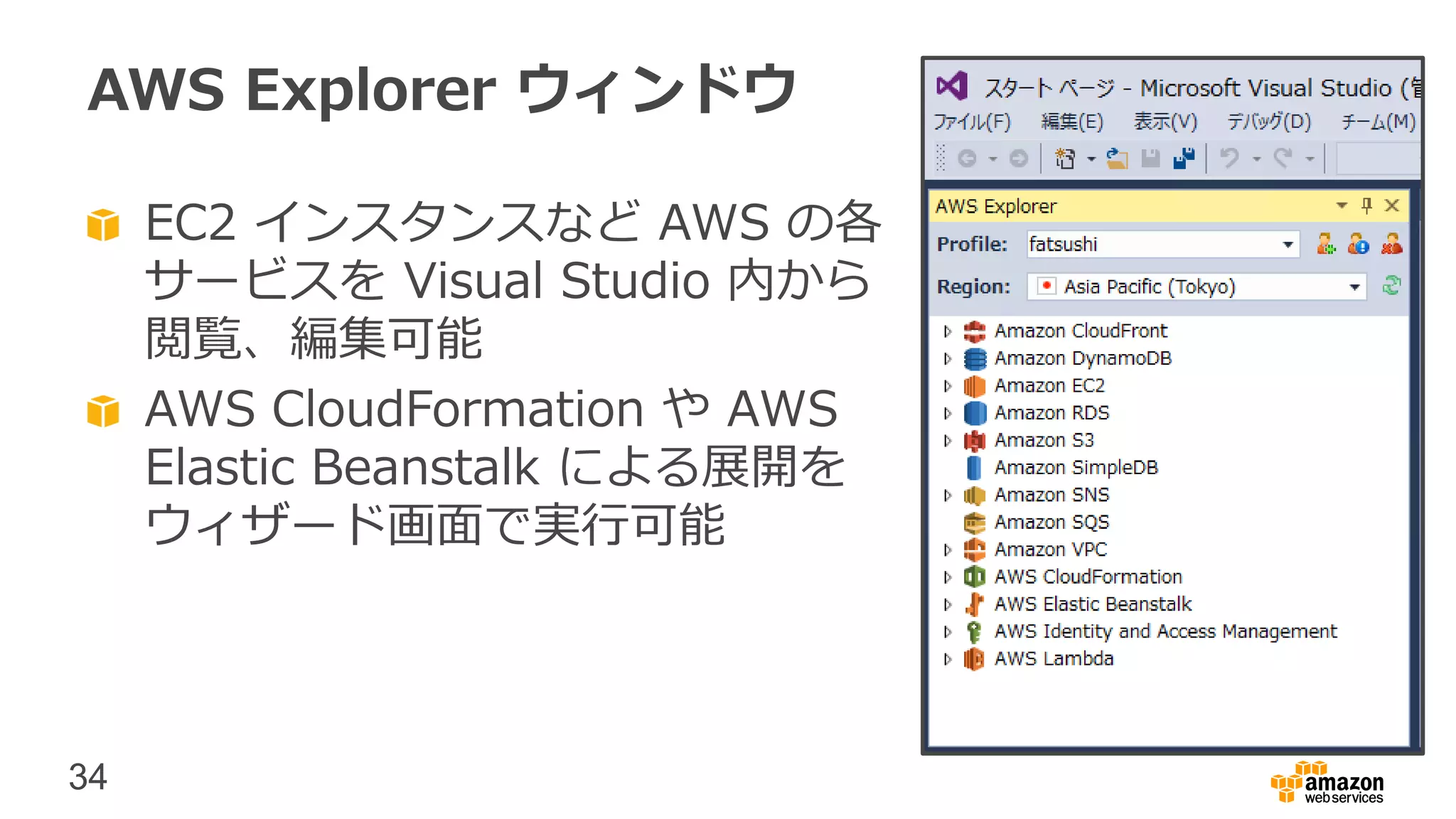Expand the Amazon S3 node

coord(948,441)
